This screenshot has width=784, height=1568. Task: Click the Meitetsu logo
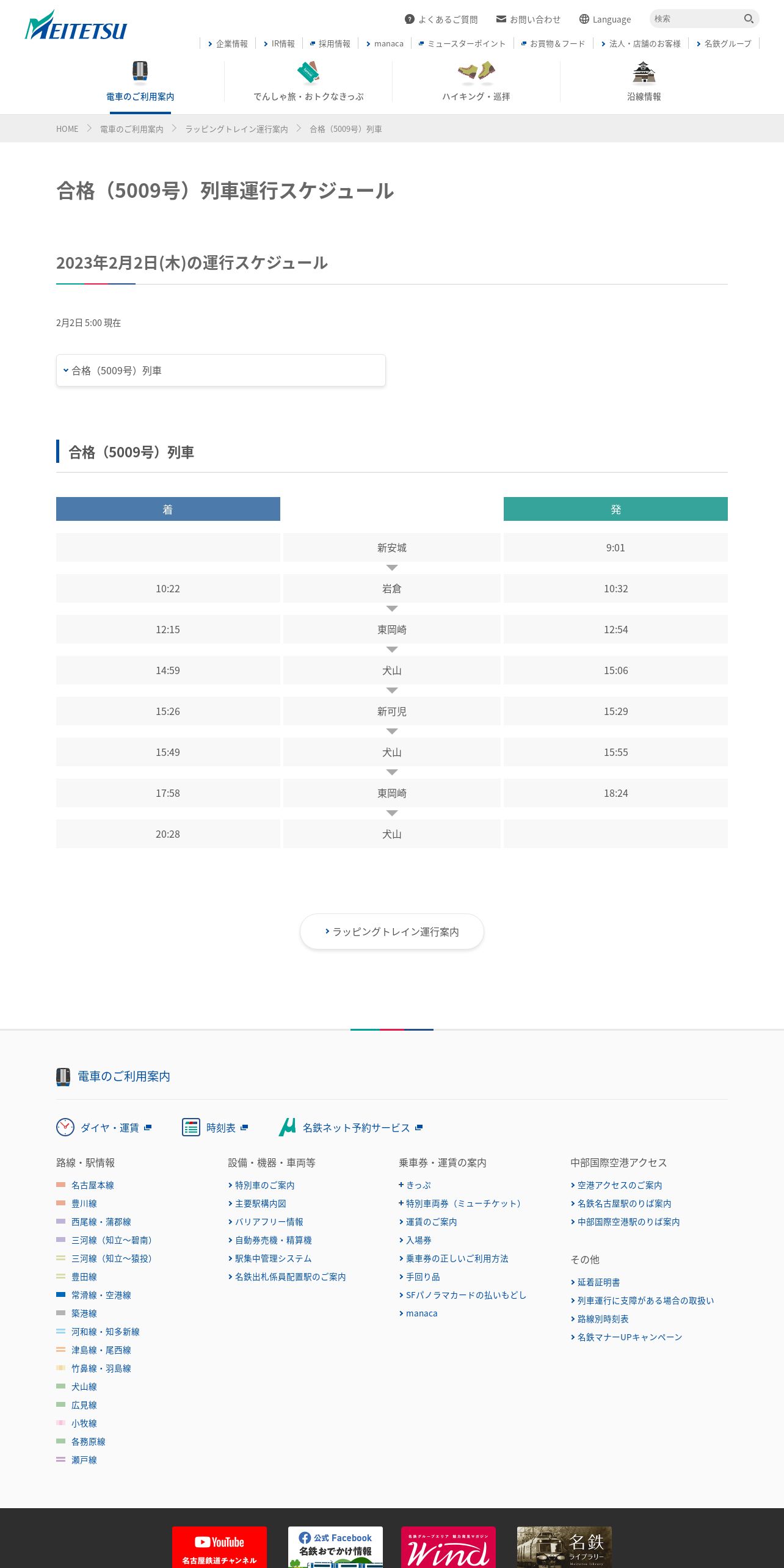pyautogui.click(x=76, y=26)
